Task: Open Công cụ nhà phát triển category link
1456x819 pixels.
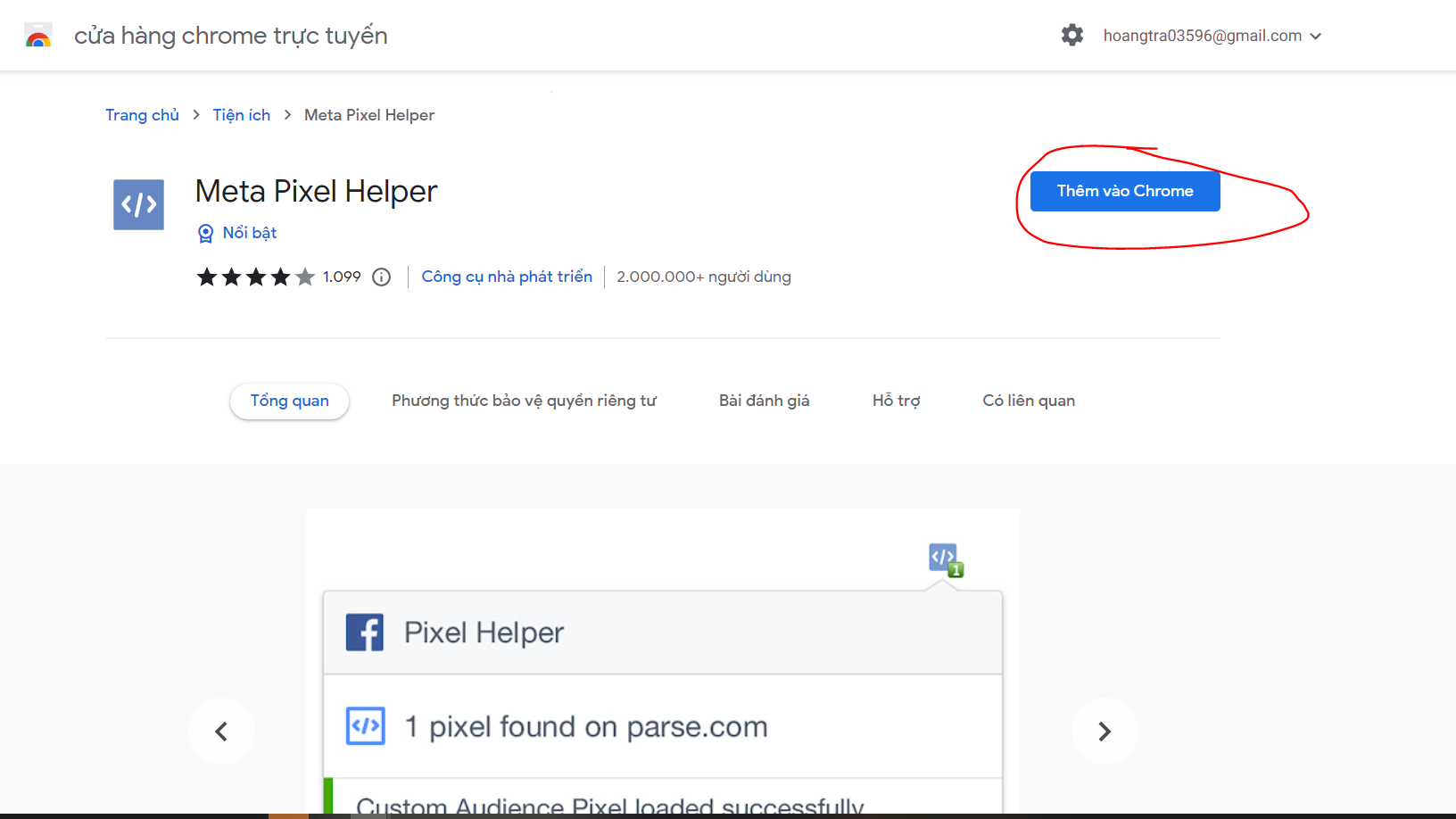Action: [507, 277]
